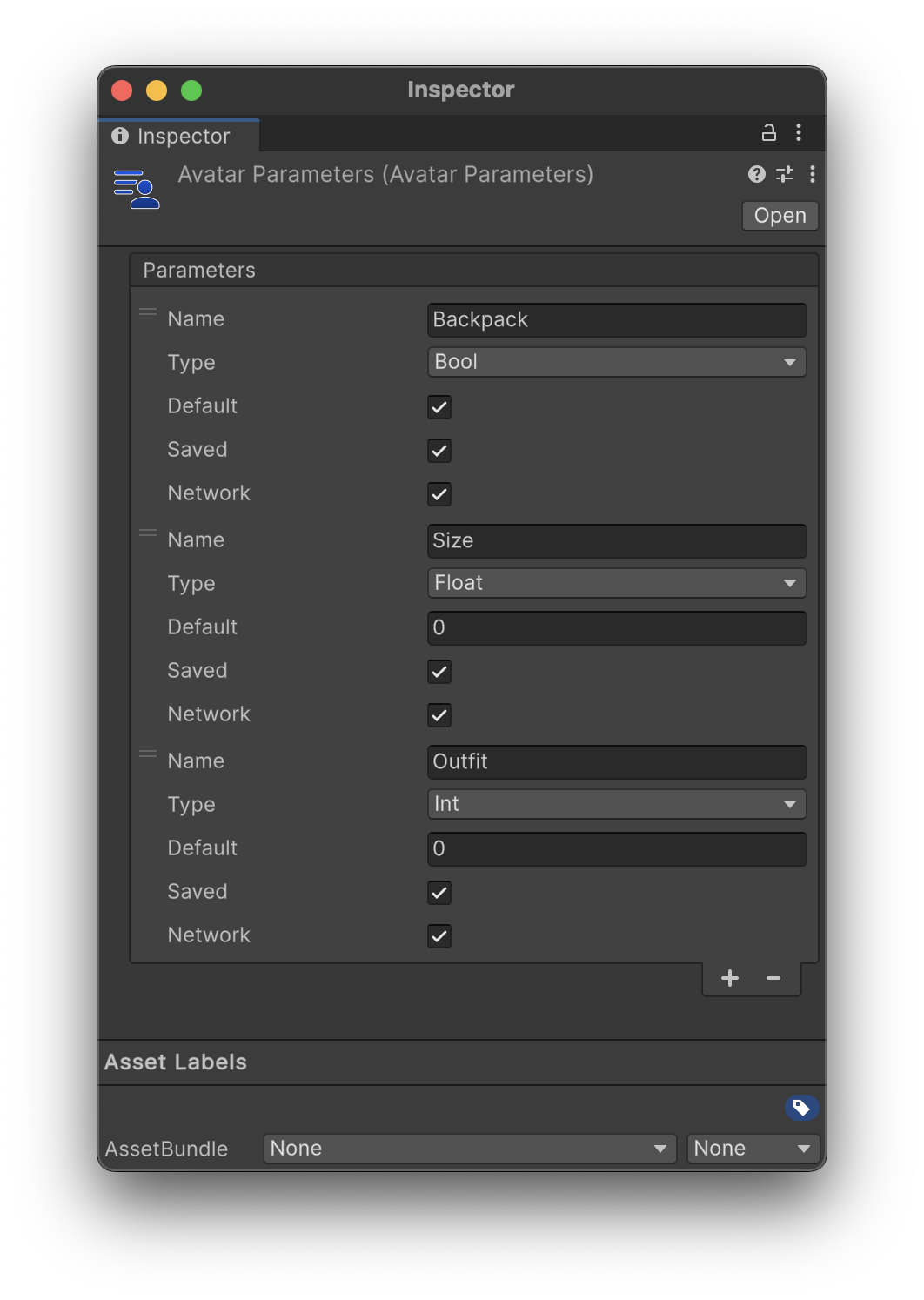Uncheck Default checkbox for Backpack parameter
This screenshot has height=1300, width=924.
coord(439,407)
